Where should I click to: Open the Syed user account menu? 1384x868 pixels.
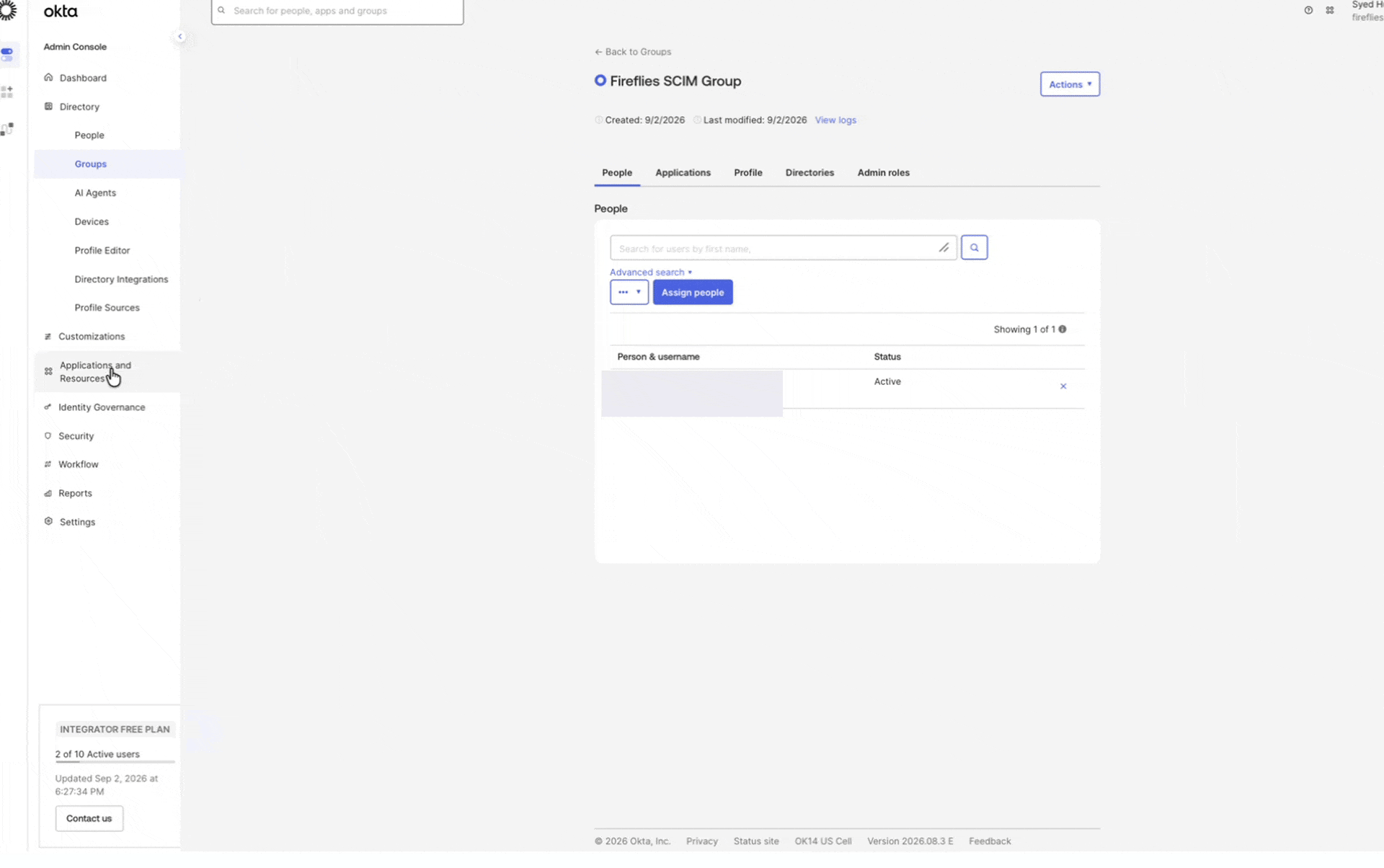click(1367, 11)
